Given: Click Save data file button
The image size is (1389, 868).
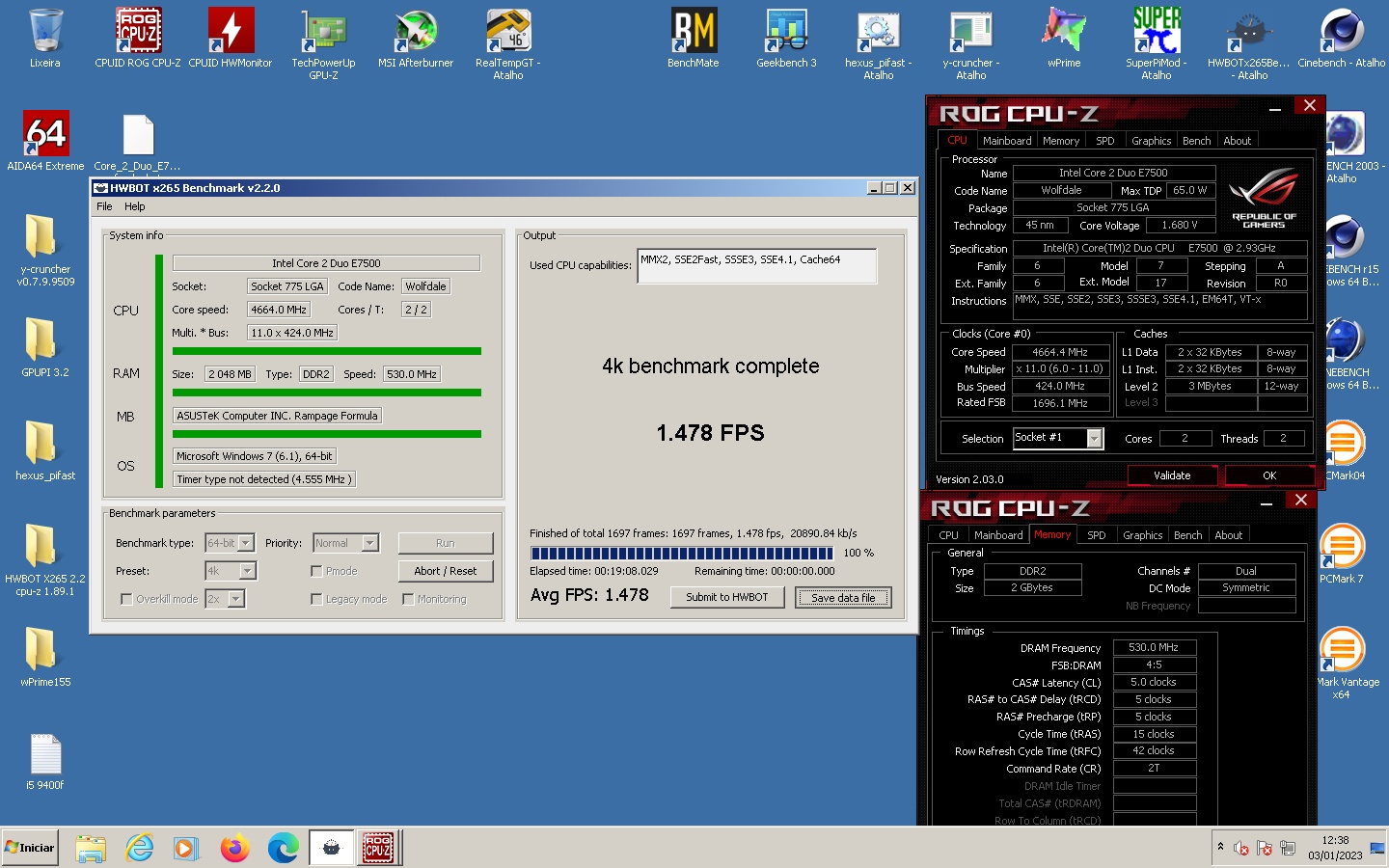Looking at the screenshot, I should click(x=843, y=598).
